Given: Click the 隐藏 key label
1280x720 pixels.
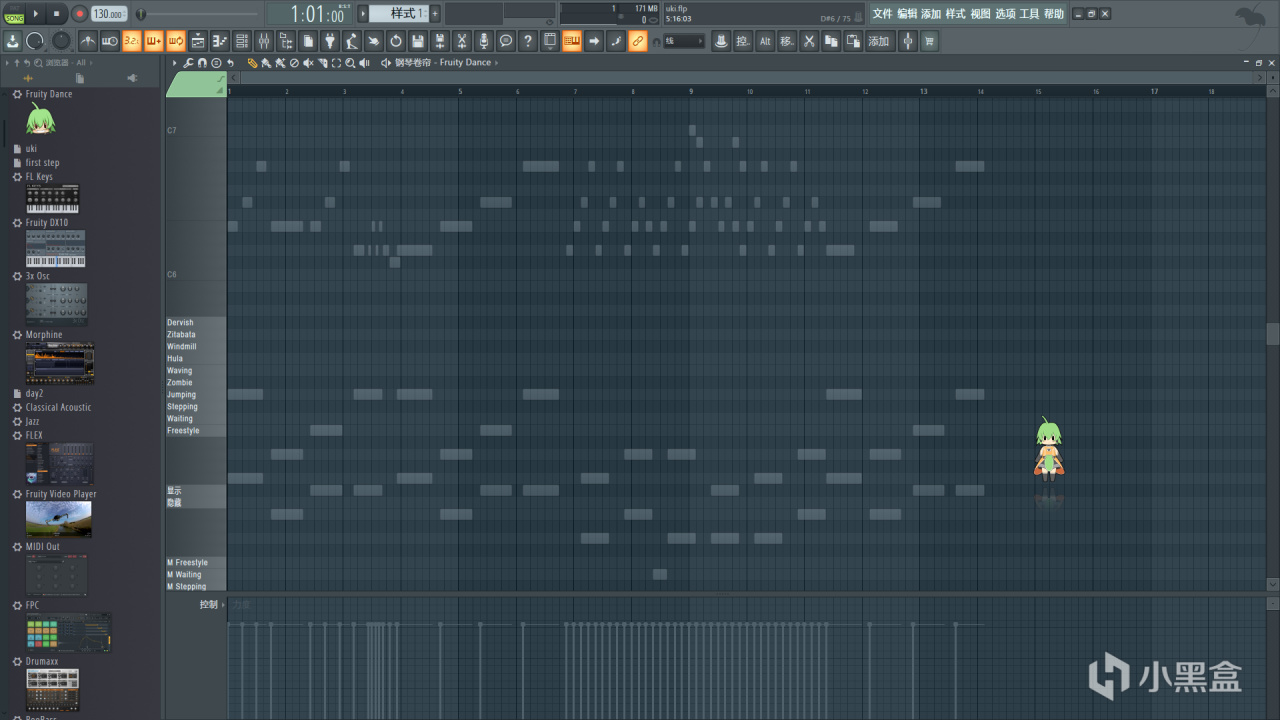Looking at the screenshot, I should click(175, 503).
